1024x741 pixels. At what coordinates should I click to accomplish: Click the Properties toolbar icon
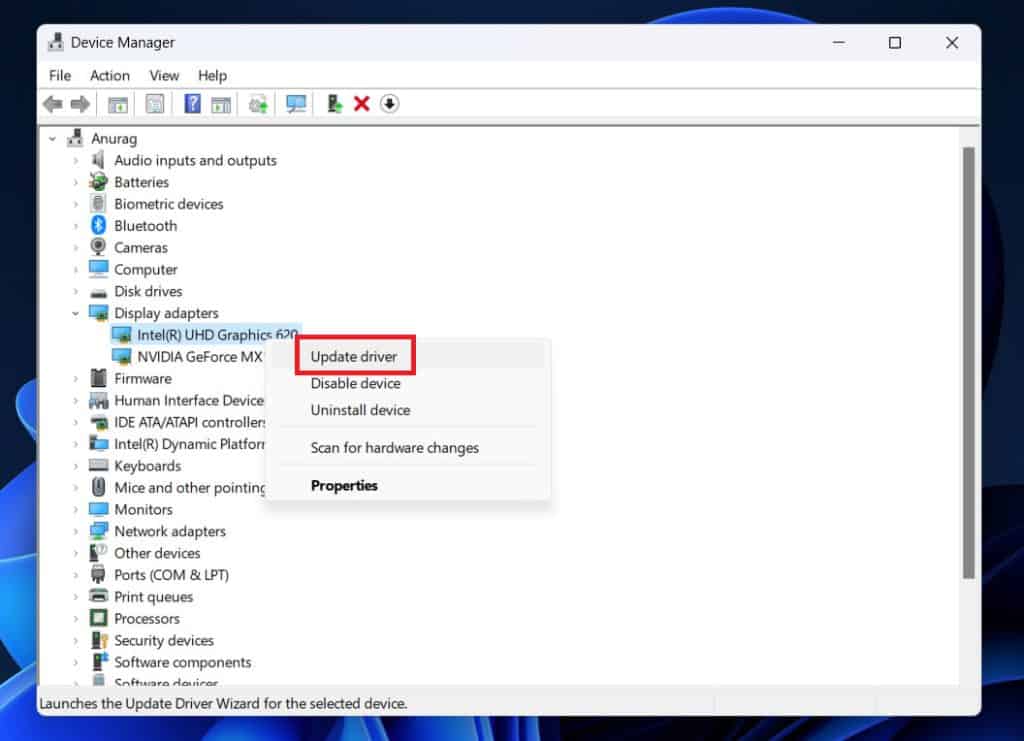click(154, 104)
